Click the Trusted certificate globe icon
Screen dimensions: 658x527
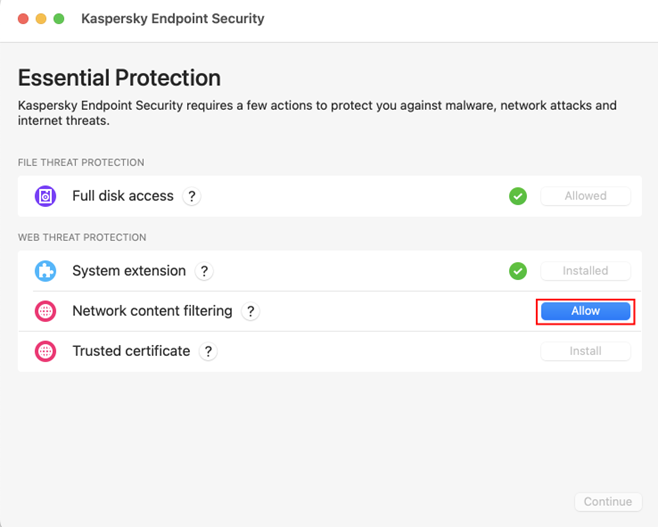46,351
